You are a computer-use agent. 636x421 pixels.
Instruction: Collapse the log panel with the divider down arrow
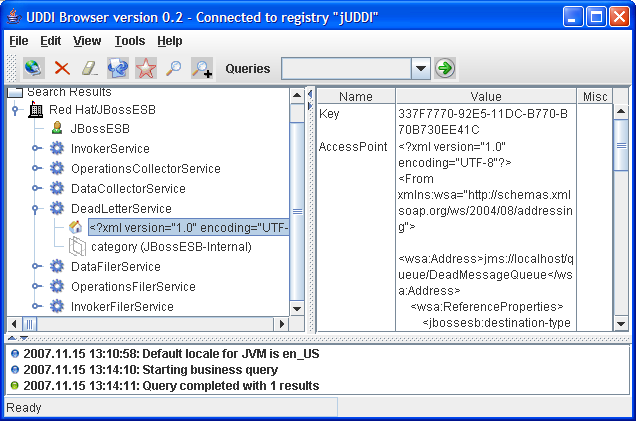[24, 338]
